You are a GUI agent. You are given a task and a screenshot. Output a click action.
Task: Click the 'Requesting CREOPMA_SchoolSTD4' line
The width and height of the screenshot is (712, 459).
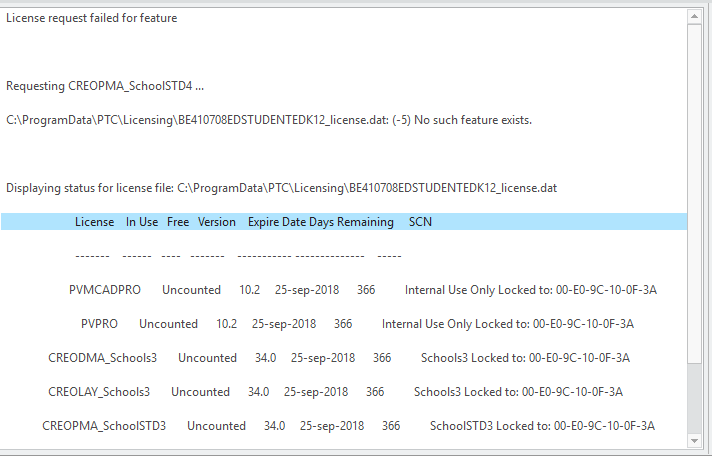tap(105, 86)
